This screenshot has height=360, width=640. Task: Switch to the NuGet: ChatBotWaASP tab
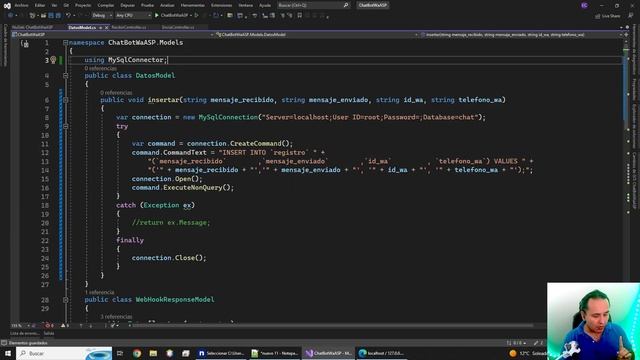32,27
